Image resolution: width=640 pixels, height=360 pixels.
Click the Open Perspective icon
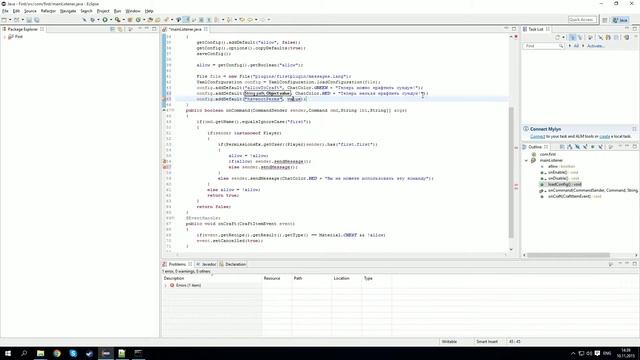(x=605, y=20)
